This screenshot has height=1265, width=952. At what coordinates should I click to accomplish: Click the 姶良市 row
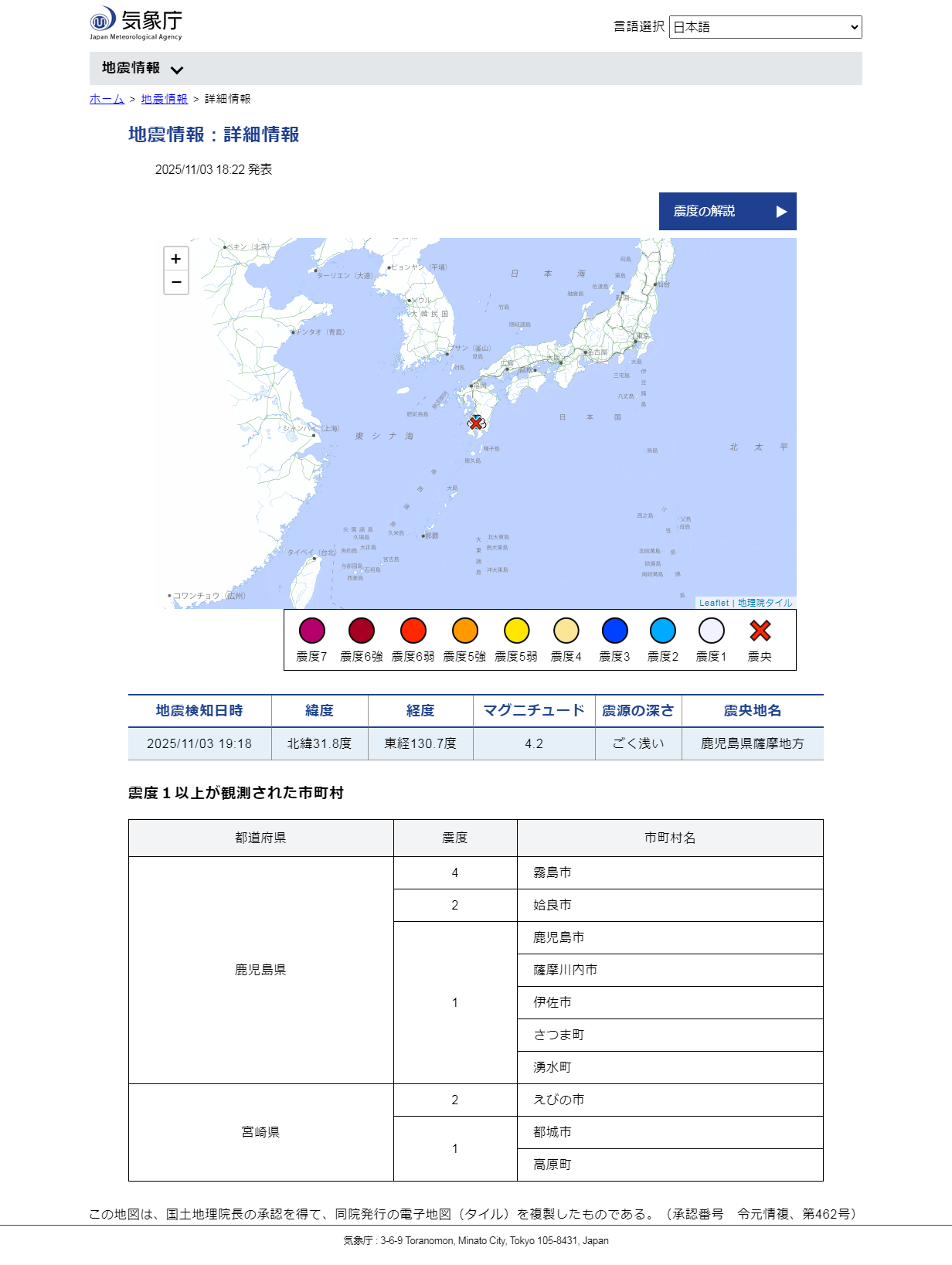pos(670,905)
